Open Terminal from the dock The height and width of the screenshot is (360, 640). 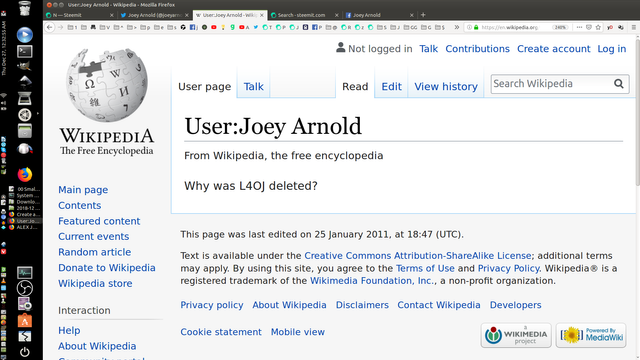tap(24, 51)
